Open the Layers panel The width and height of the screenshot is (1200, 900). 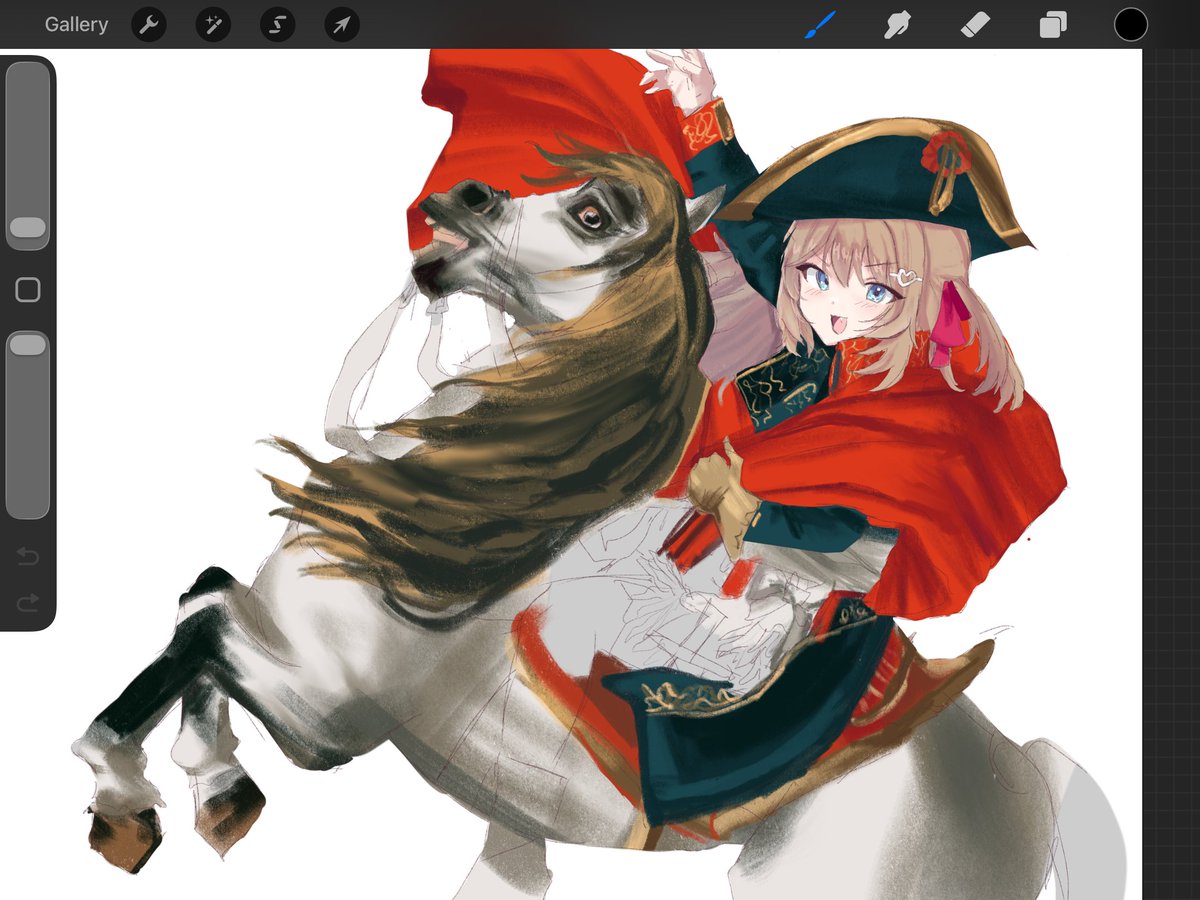pyautogui.click(x=1053, y=25)
